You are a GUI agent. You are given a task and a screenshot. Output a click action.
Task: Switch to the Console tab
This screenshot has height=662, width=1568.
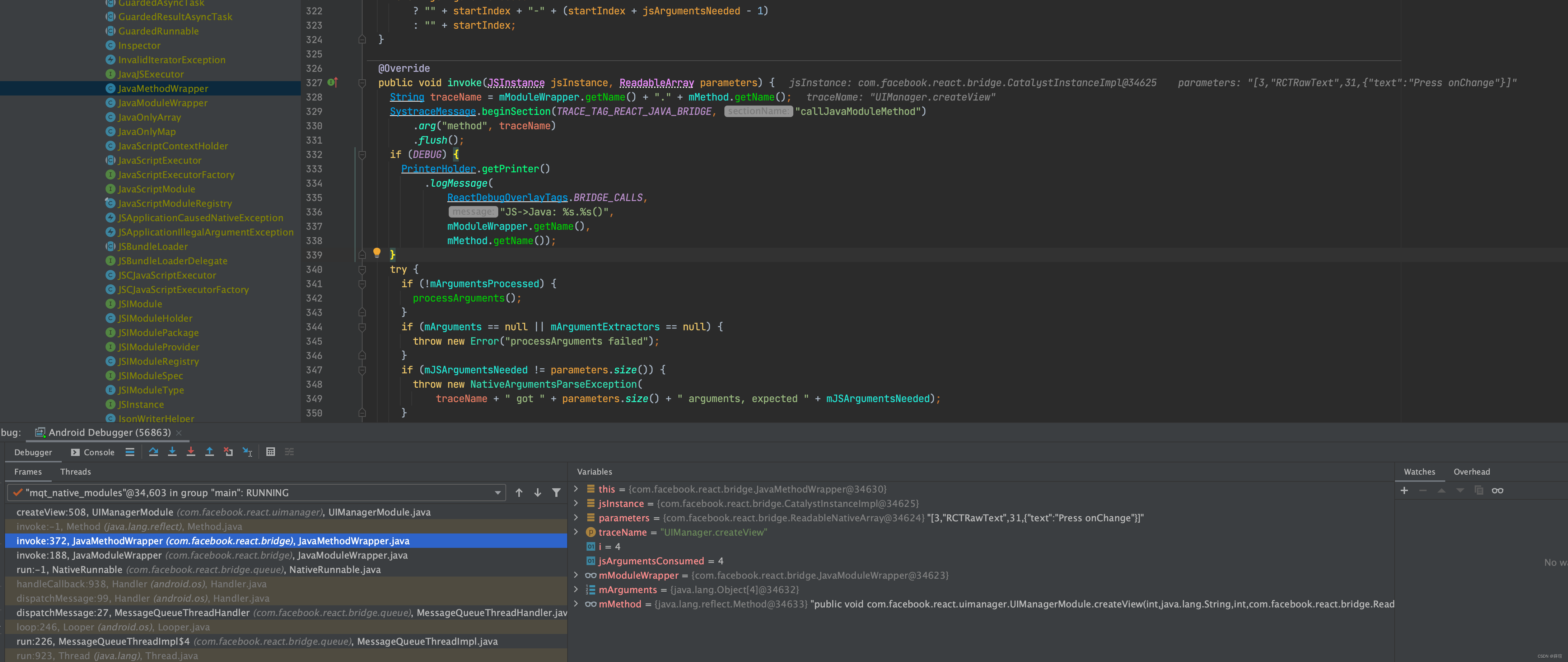coord(93,452)
